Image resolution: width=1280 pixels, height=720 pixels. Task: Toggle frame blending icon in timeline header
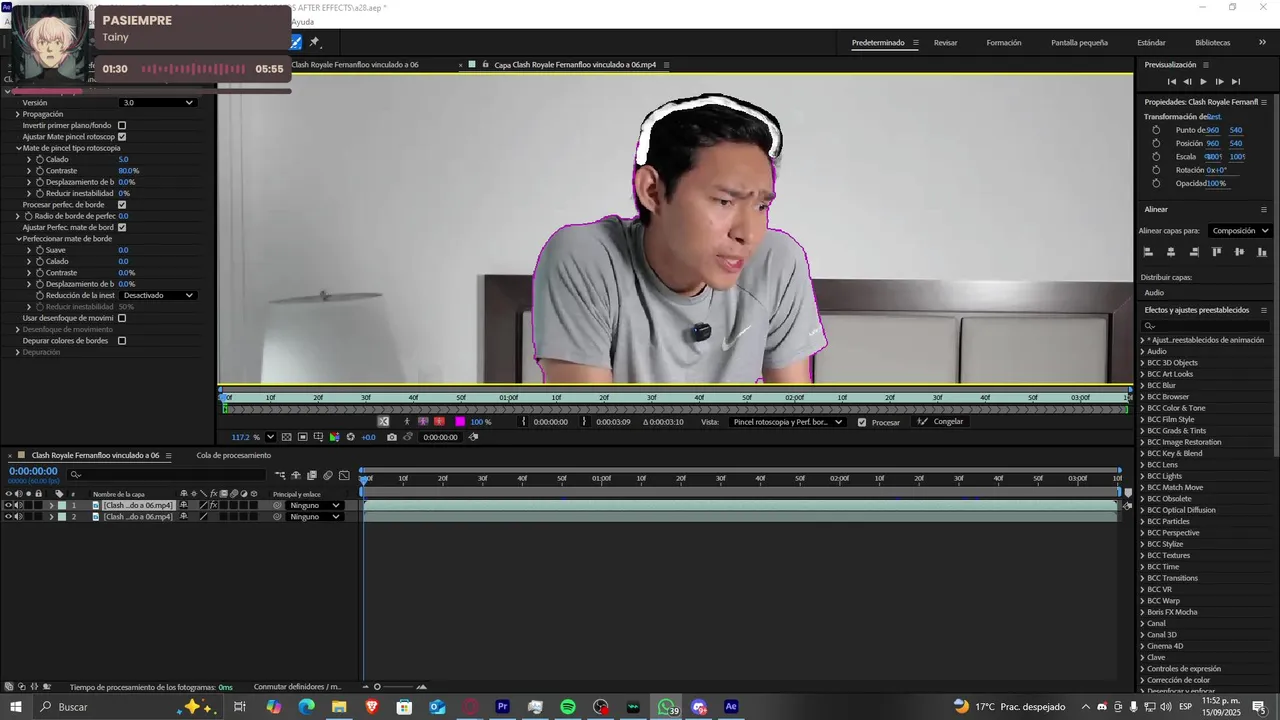(312, 475)
